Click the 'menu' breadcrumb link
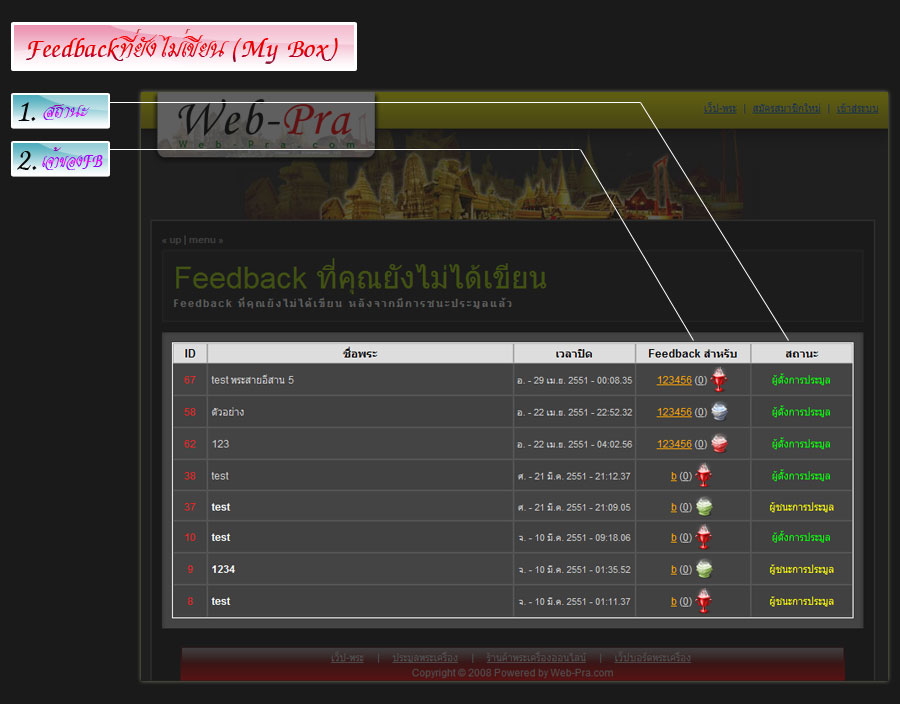Viewport: 900px width, 704px height. (202, 240)
